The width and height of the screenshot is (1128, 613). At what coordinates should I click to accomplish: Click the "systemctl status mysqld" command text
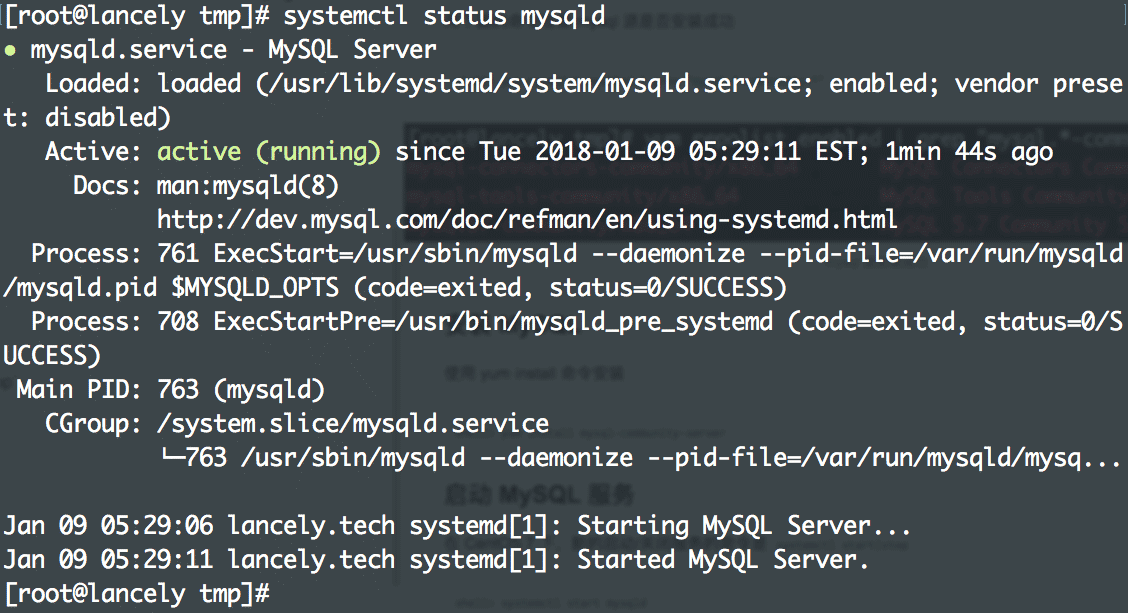(444, 16)
